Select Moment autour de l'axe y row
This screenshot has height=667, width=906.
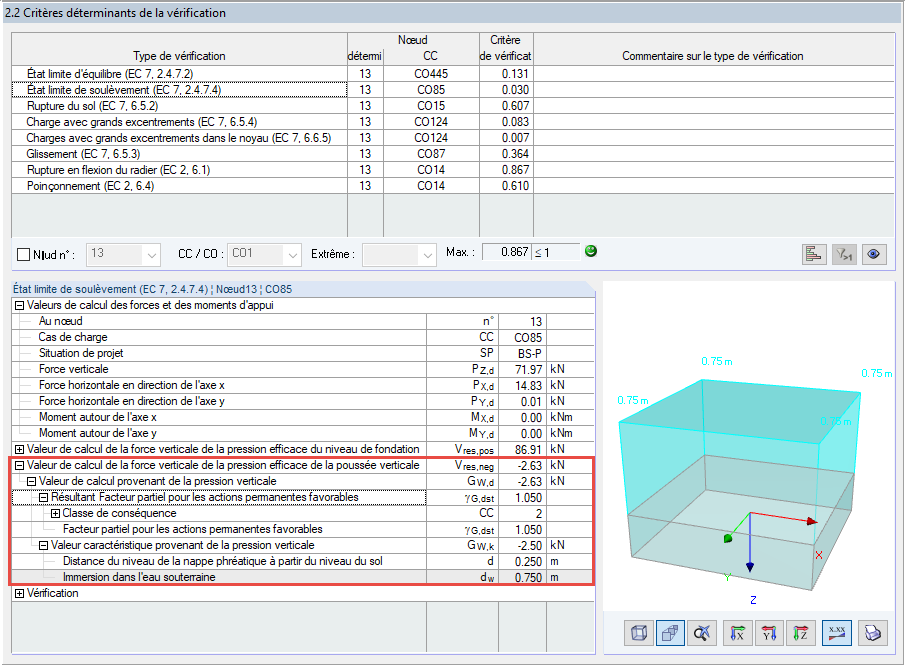[x=303, y=433]
